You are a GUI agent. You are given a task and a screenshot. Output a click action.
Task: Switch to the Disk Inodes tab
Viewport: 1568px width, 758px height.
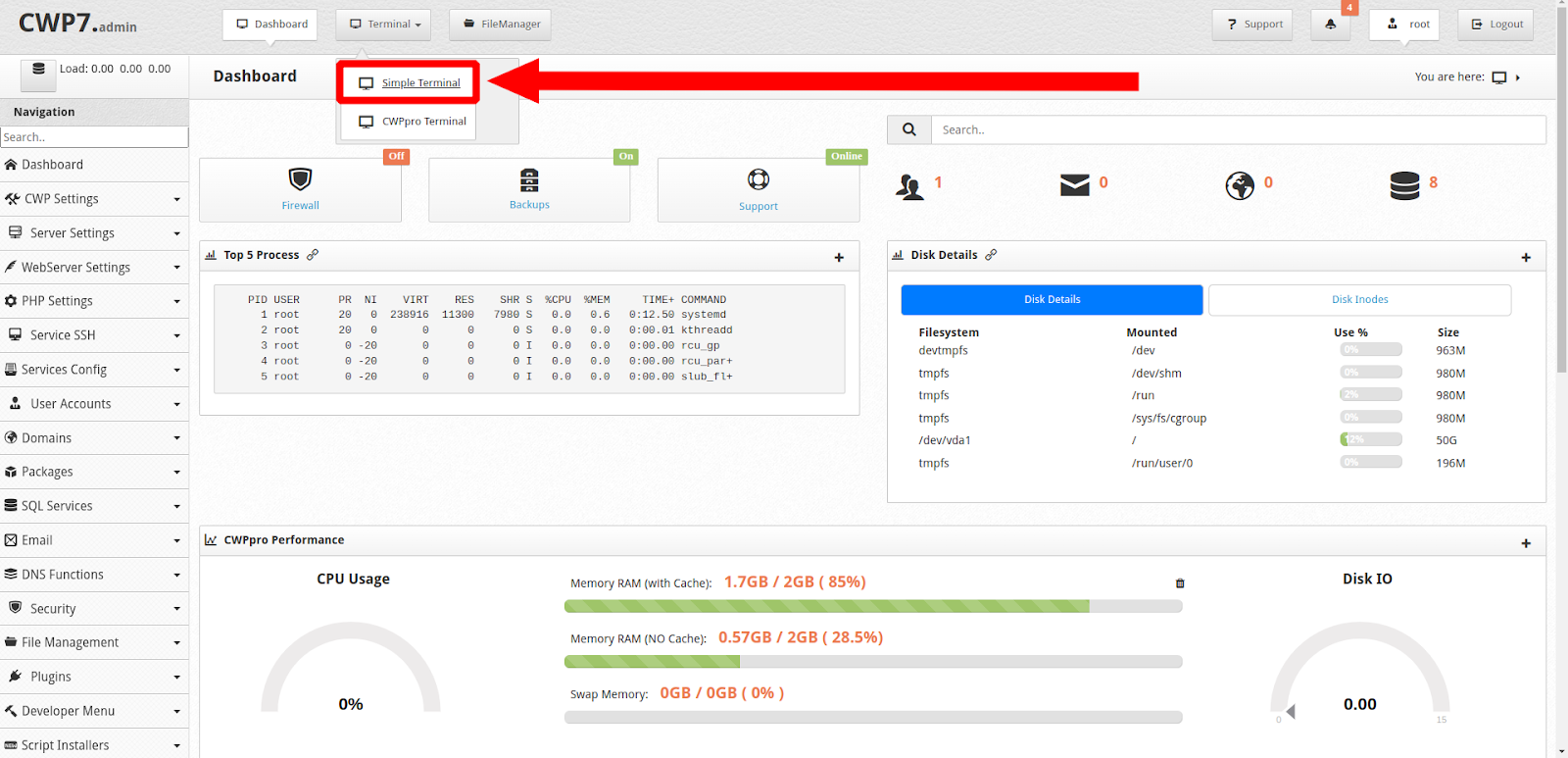[x=1359, y=300]
